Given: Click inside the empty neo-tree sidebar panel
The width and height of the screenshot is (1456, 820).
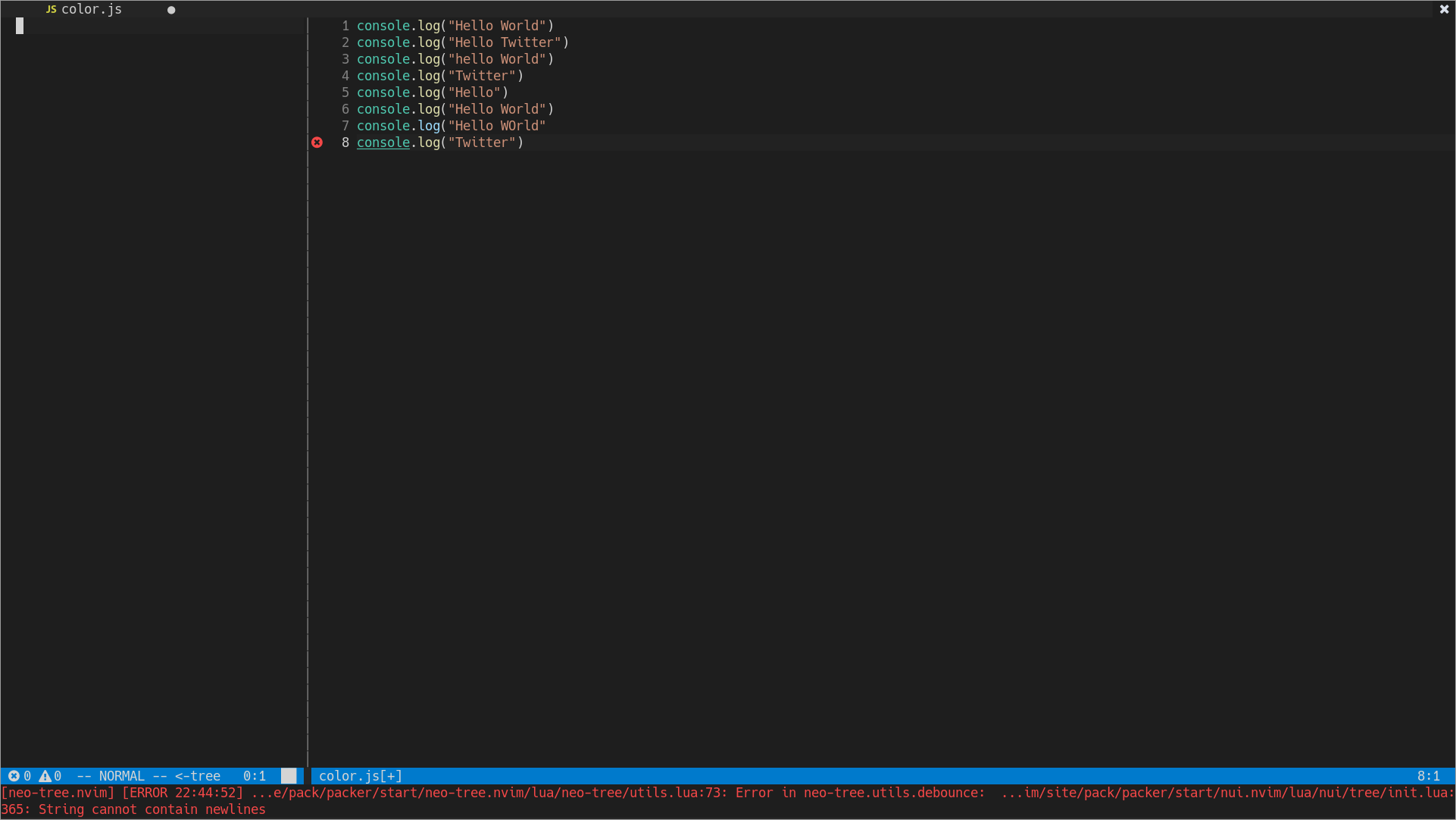Looking at the screenshot, I should coord(152,379).
